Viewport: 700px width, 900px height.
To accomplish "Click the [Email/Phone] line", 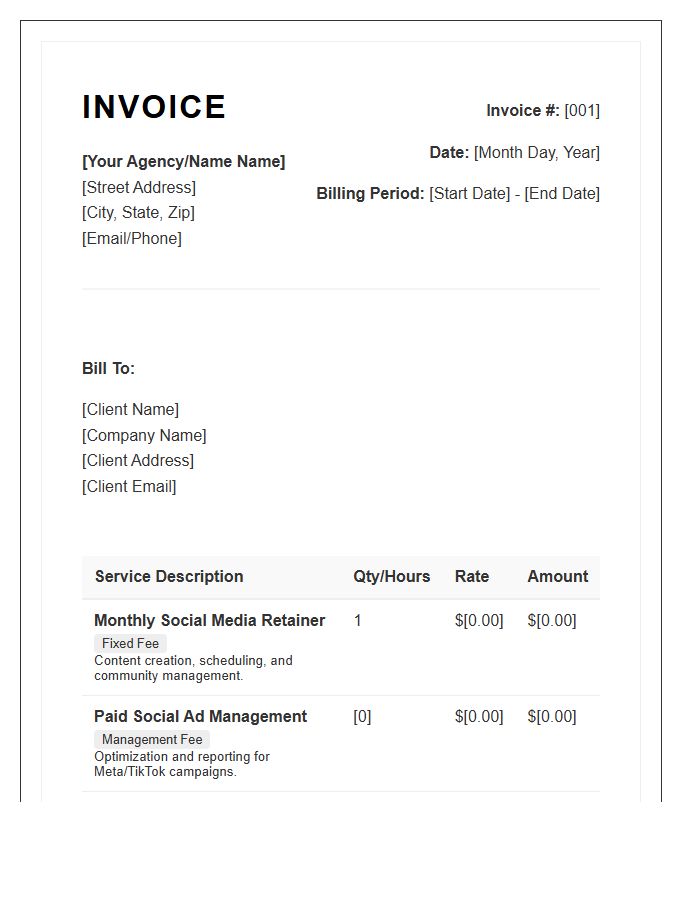I will [x=132, y=238].
